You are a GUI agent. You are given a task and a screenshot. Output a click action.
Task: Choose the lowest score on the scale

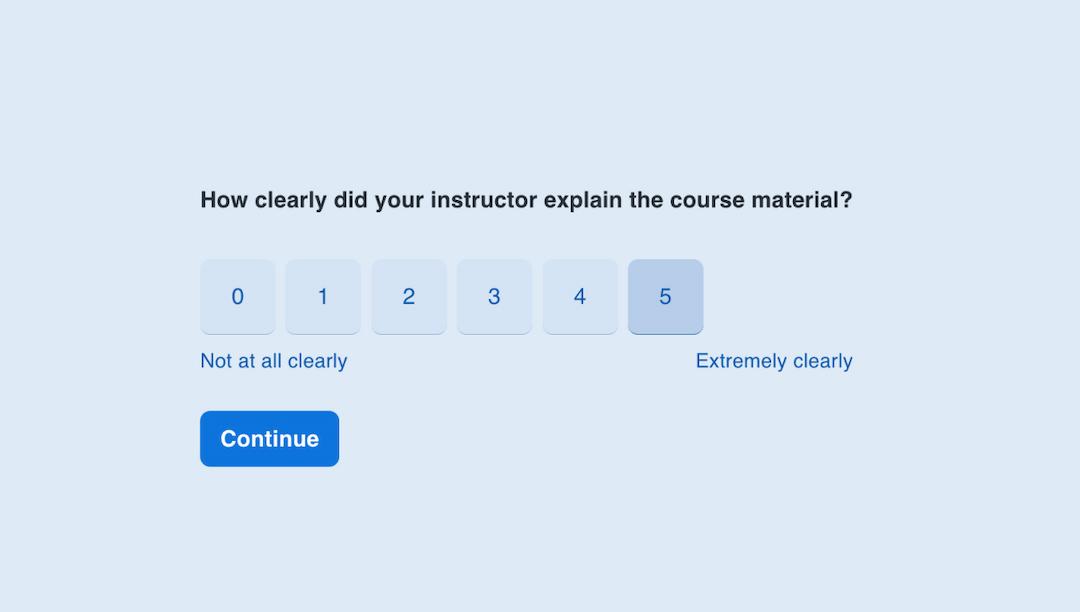[238, 297]
